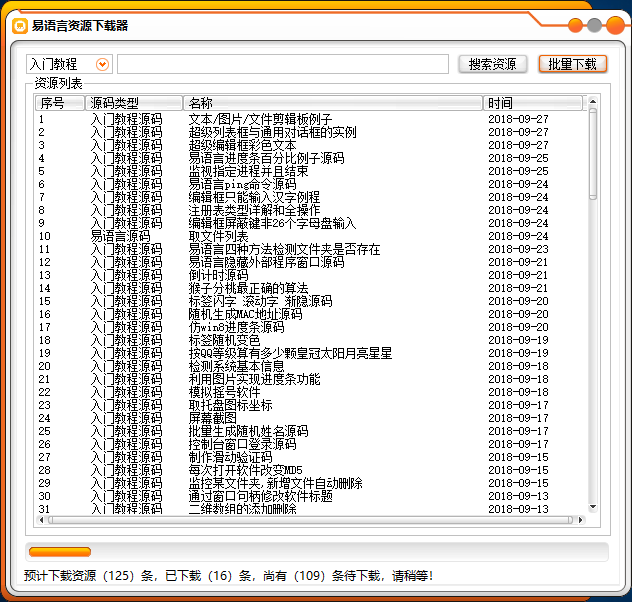This screenshot has width=632, height=602.
Task: Click the 搜索资源 button
Action: pos(492,64)
